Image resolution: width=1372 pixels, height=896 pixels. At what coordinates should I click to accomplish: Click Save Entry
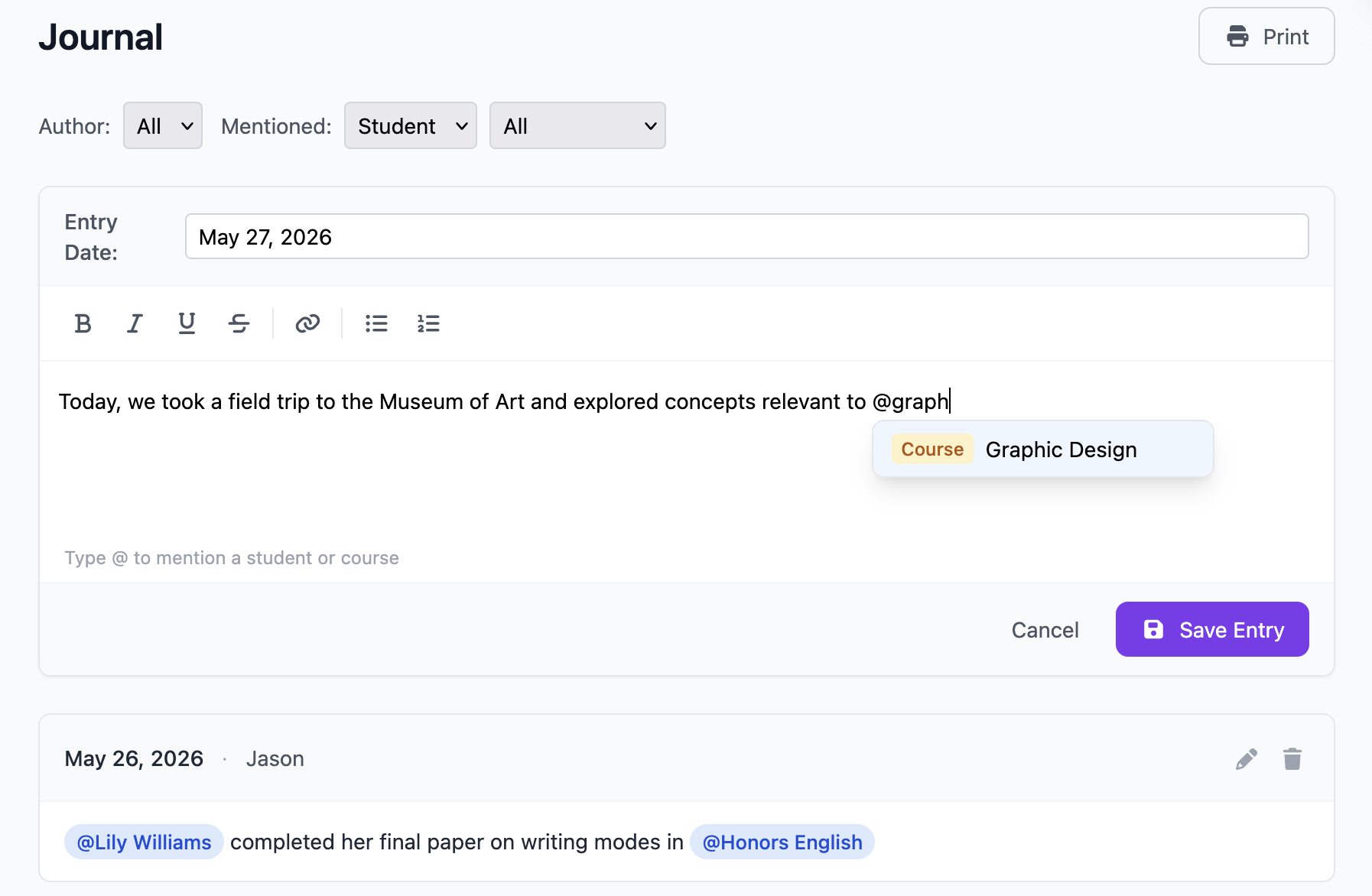tap(1212, 629)
